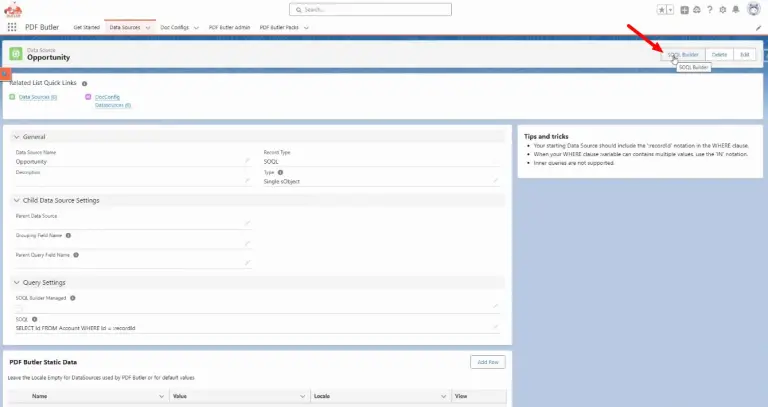Edit SOQL Builder Managed pencil icon
Viewport: 768px width, 407px height.
click(x=495, y=306)
